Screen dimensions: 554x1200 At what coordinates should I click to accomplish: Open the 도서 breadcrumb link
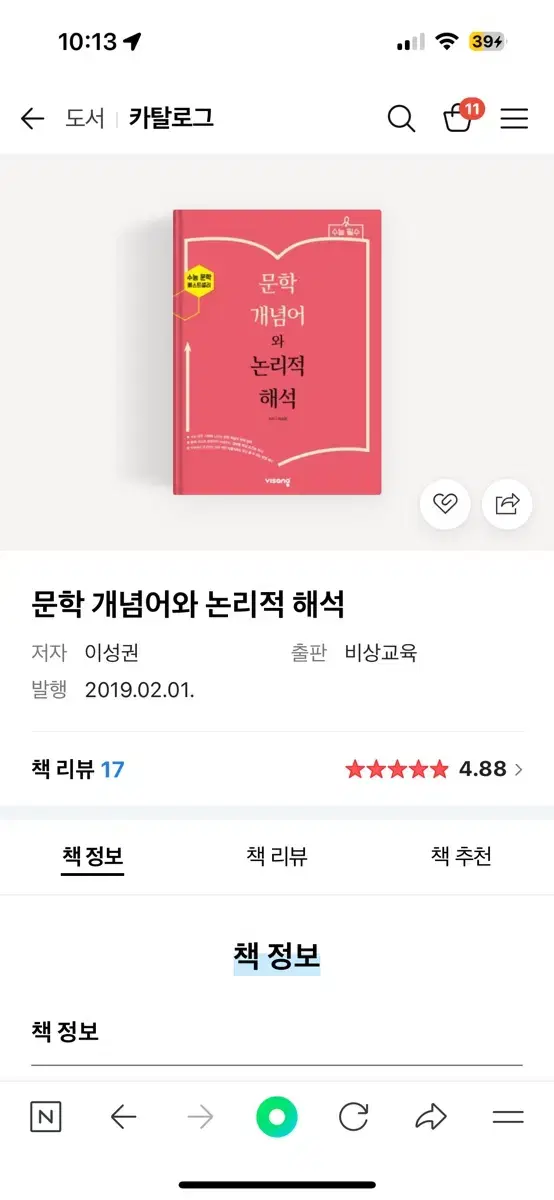tap(85, 118)
